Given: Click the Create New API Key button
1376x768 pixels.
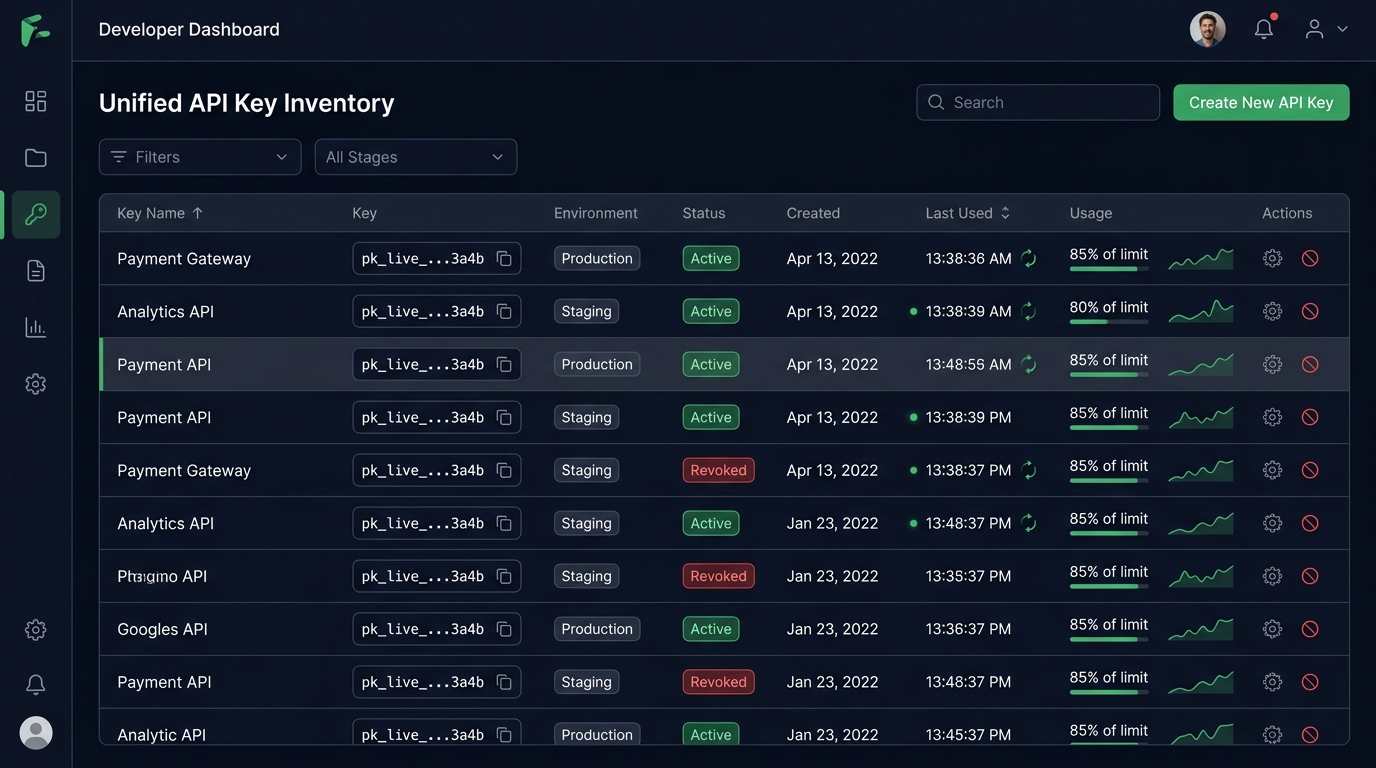Looking at the screenshot, I should (1261, 102).
